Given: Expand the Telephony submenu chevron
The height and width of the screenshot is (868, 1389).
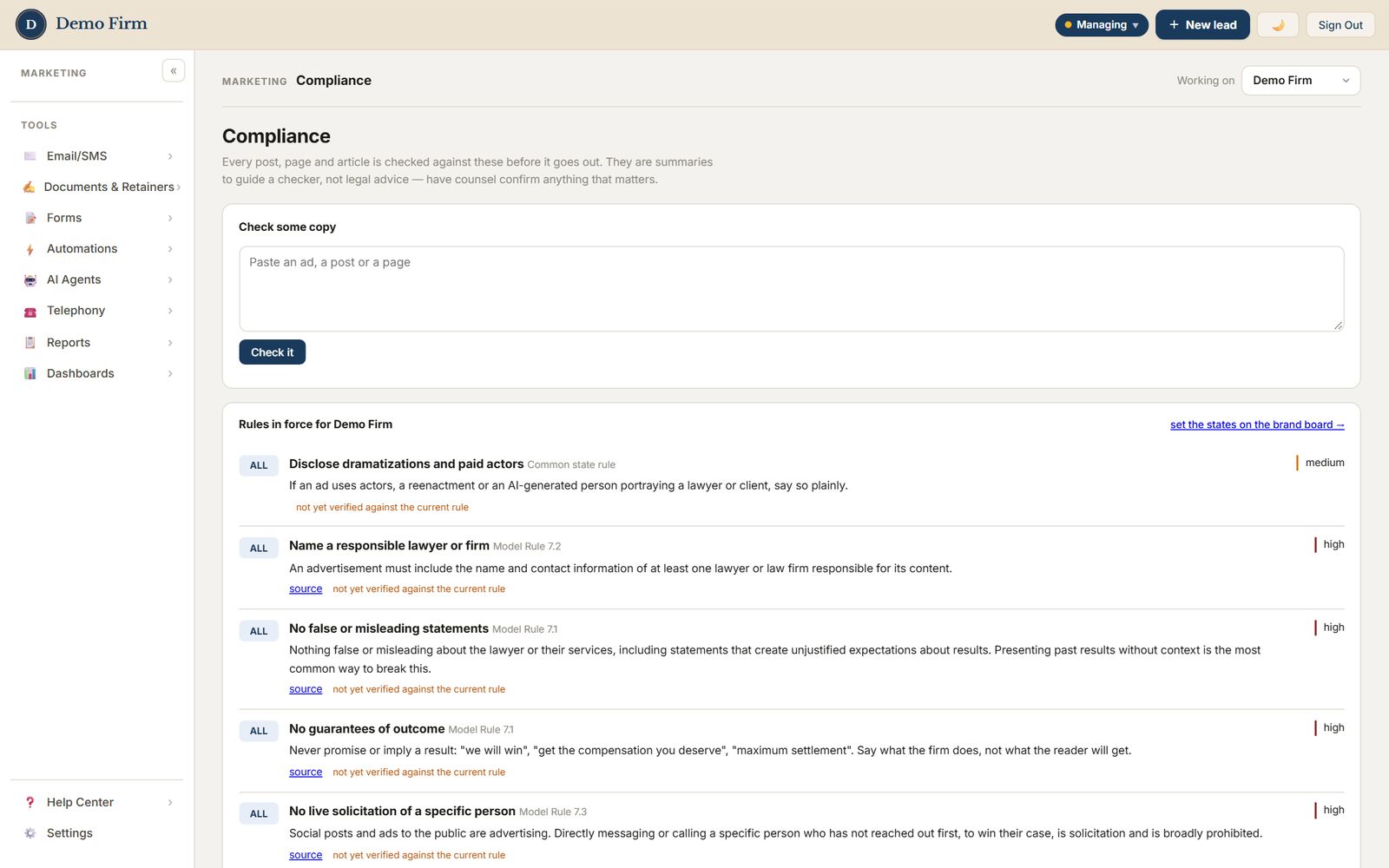Looking at the screenshot, I should [170, 311].
